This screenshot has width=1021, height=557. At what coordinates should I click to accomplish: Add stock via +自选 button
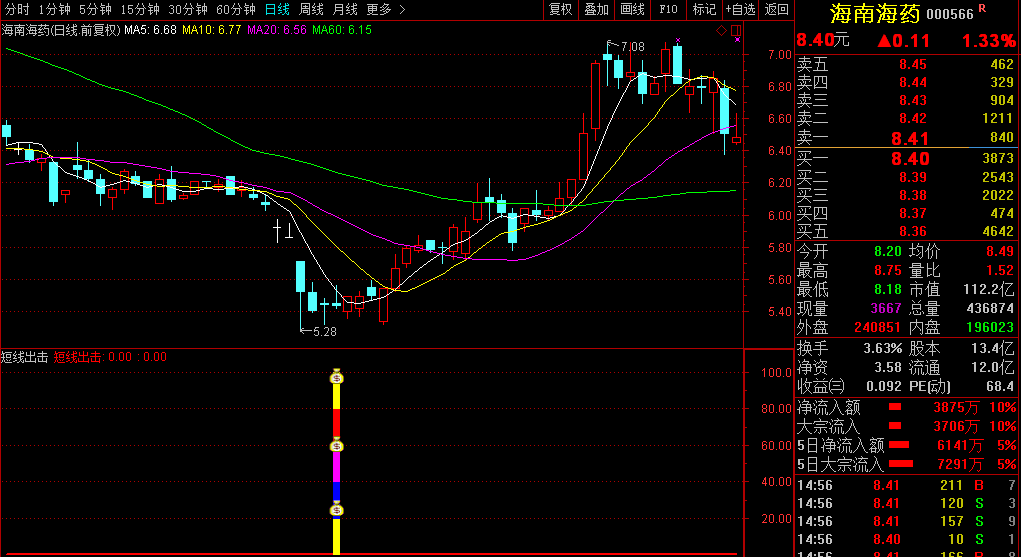(x=740, y=9)
